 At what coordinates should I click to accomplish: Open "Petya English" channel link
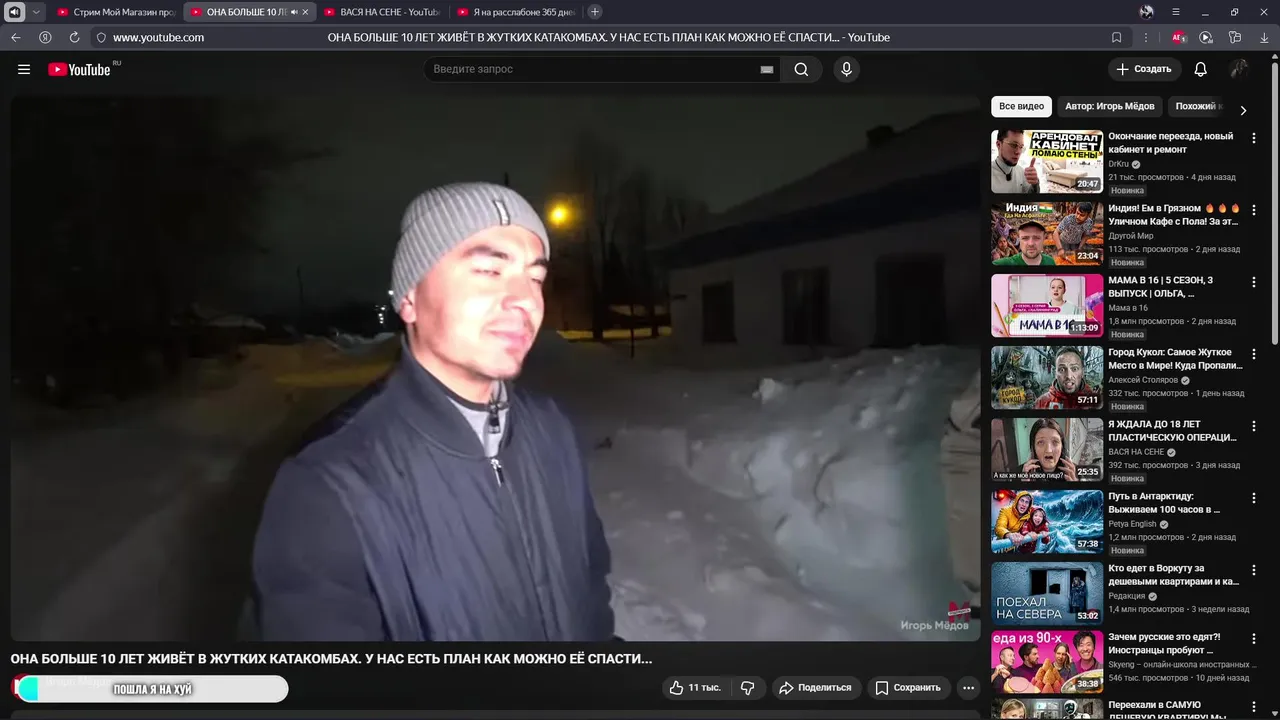pyautogui.click(x=1132, y=524)
